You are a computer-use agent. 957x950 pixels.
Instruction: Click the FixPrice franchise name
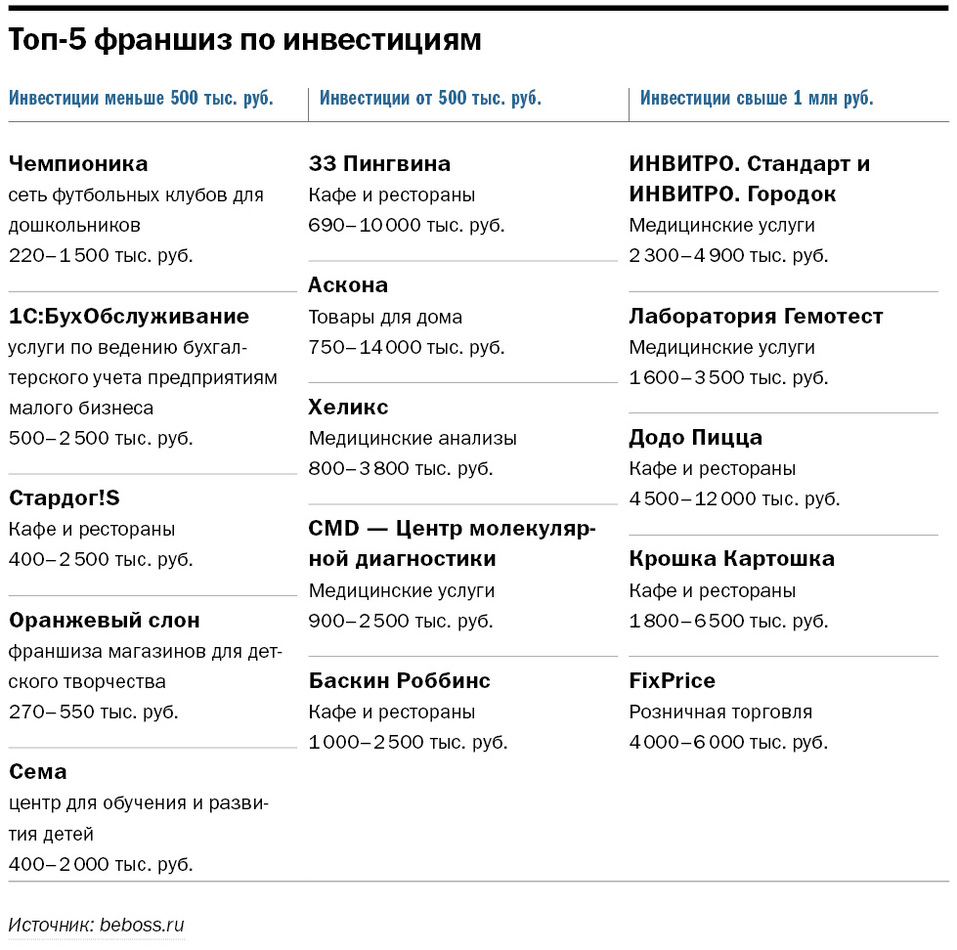(x=672, y=680)
